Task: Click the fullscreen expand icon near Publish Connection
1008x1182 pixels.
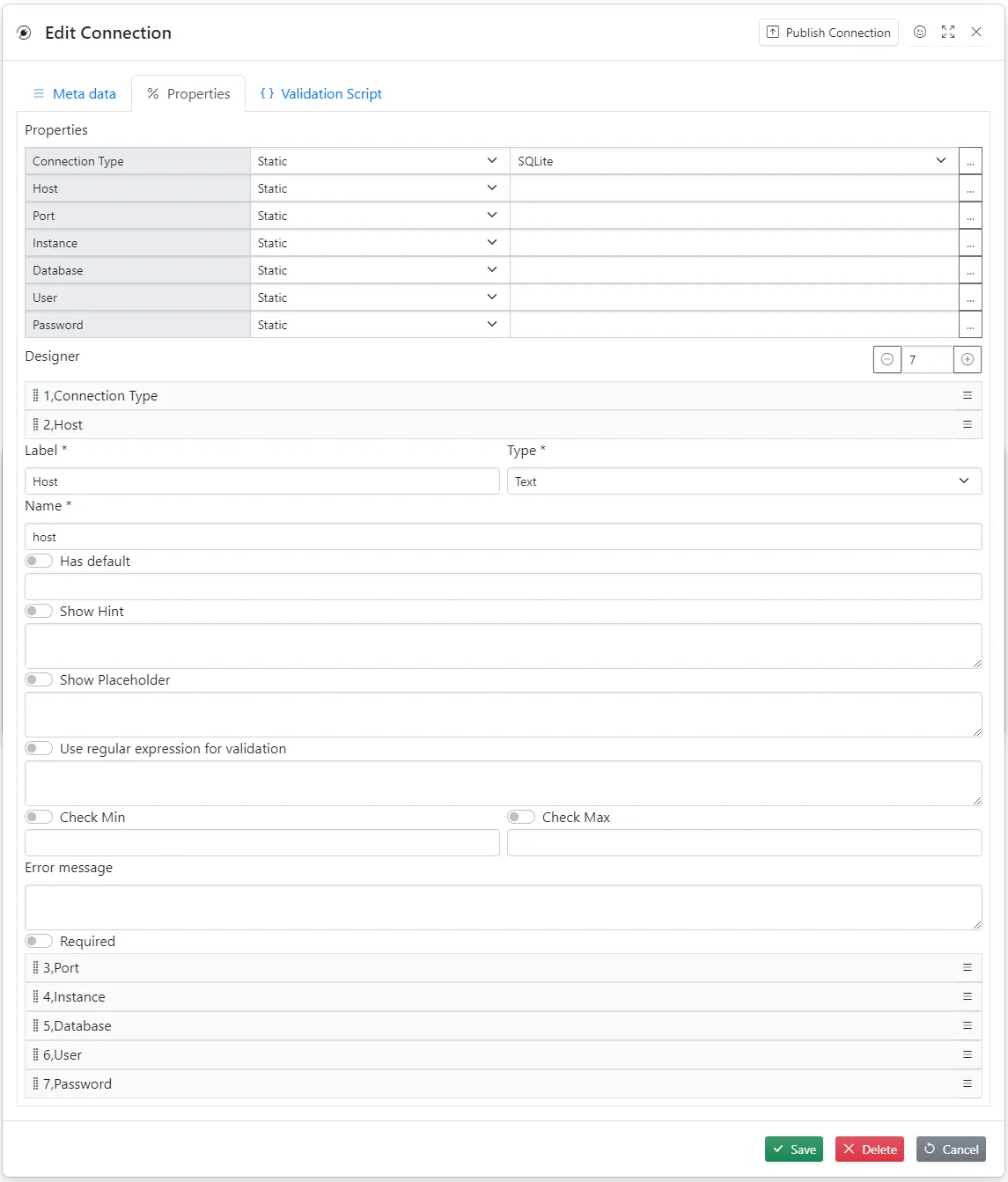Action: point(948,32)
